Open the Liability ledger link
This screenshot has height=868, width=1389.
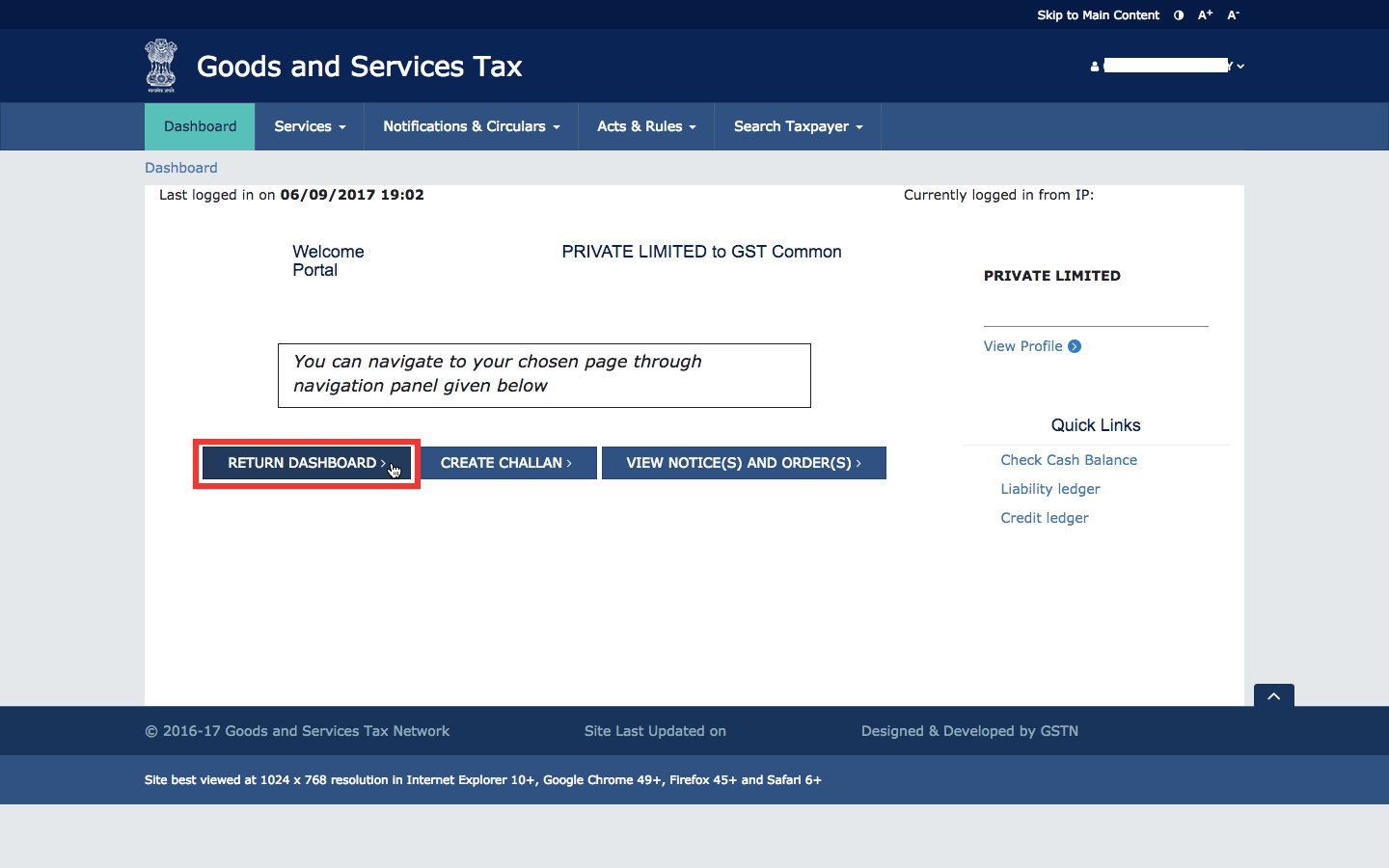pyautogui.click(x=1049, y=489)
